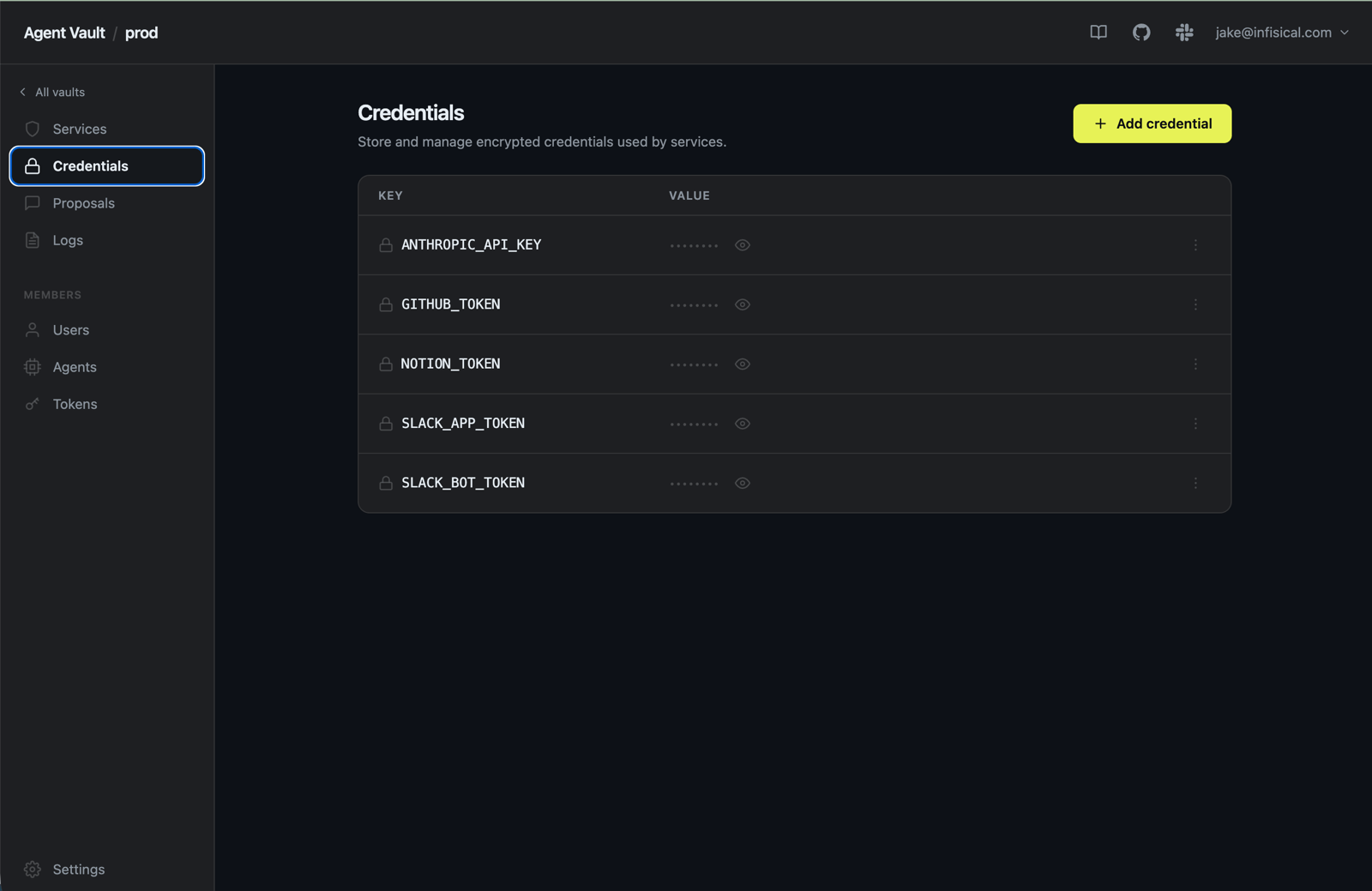Screen dimensions: 1372x891
Task: Click the shield icon next to Services
Action: 33,129
